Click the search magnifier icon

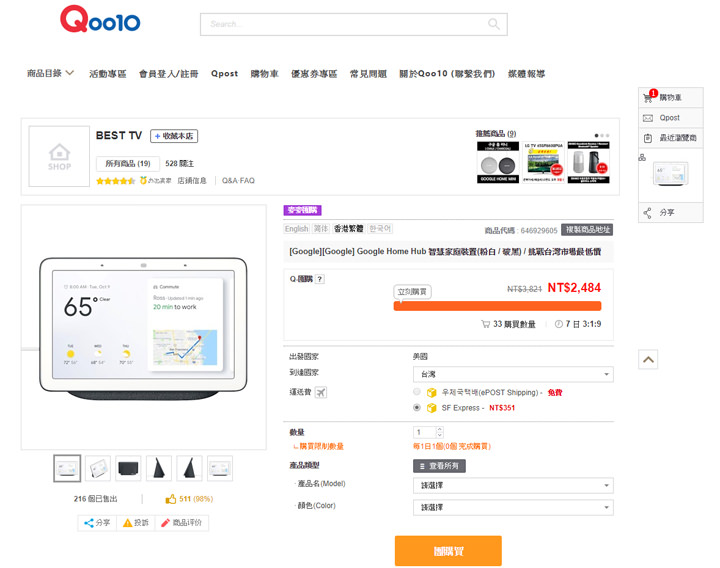point(494,24)
